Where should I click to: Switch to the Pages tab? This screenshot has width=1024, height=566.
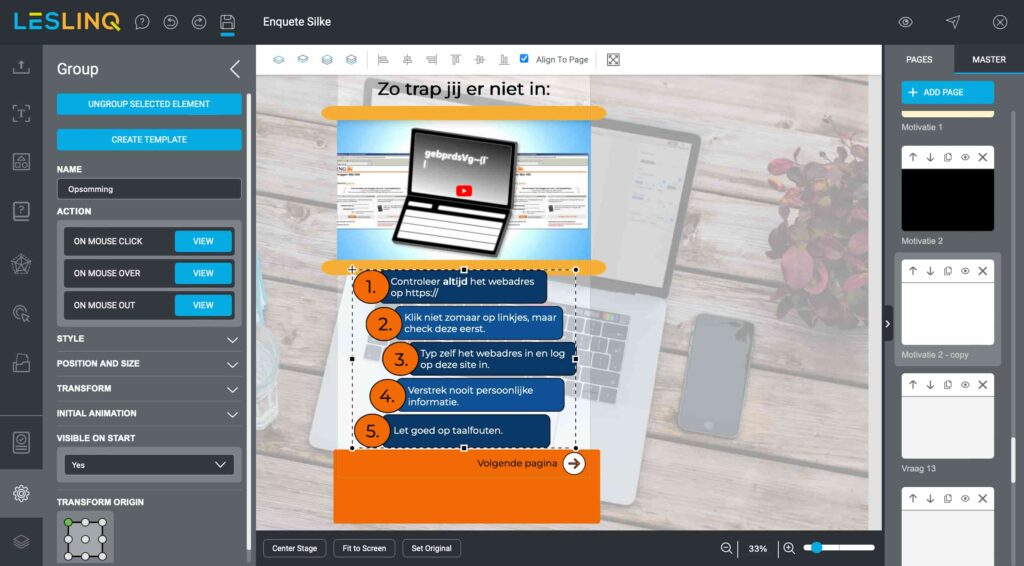[x=919, y=60]
